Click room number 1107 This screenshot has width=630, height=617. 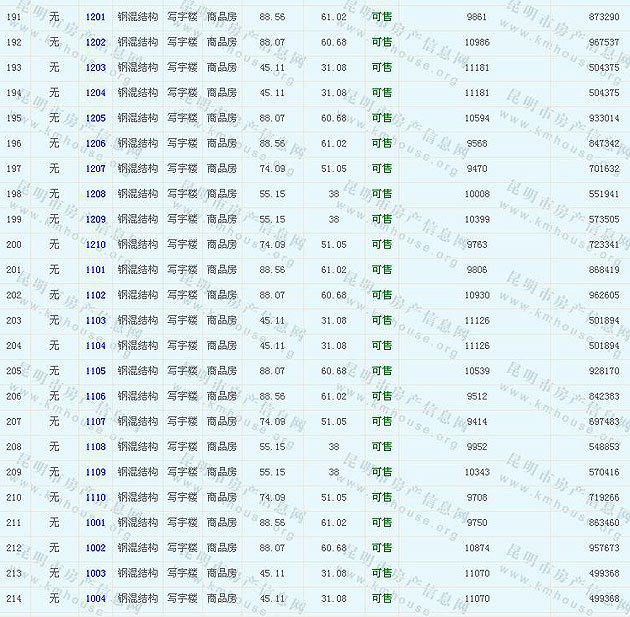[95, 421]
